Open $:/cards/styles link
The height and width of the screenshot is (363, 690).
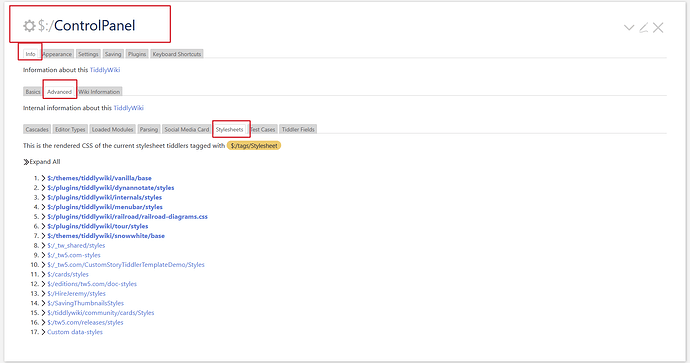point(68,274)
